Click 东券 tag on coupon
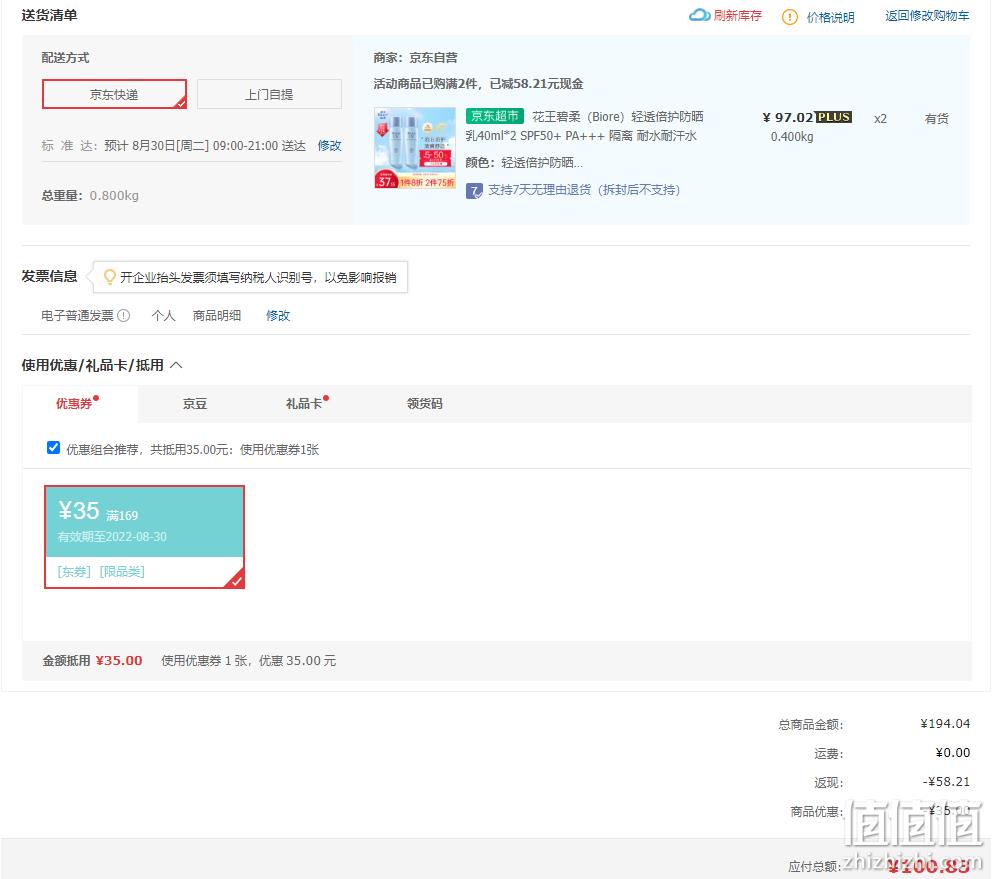992x879 pixels. coord(74,571)
